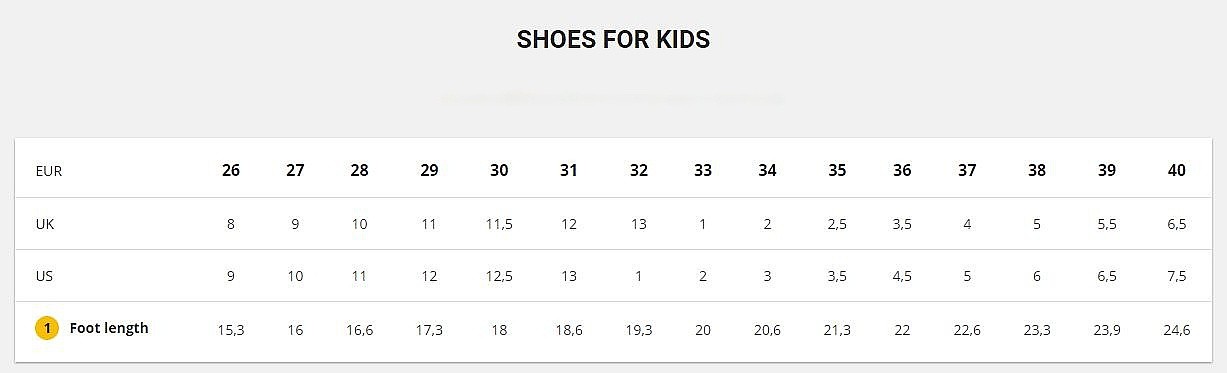Click foot length value 19,3

coord(639,329)
